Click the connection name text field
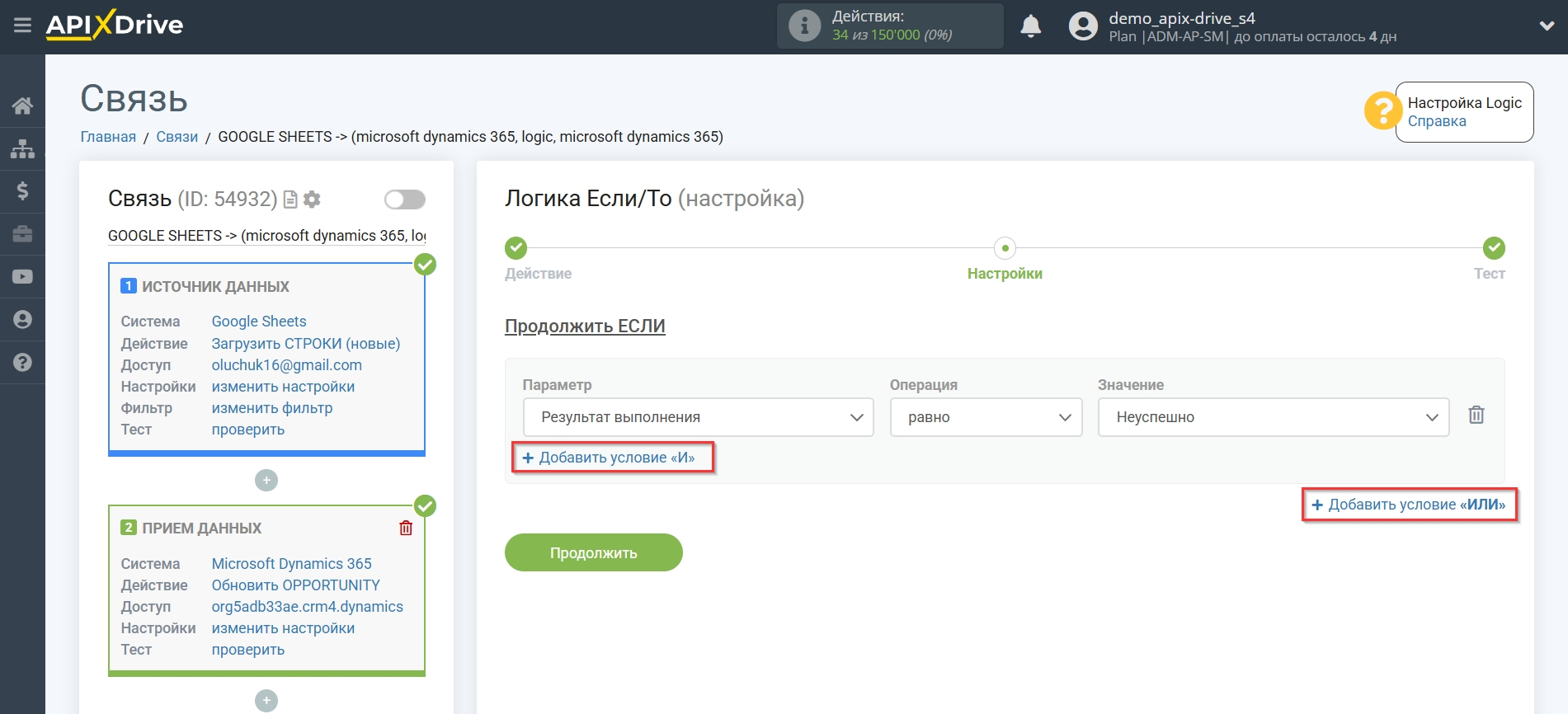This screenshot has height=714, width=1568. (x=267, y=236)
